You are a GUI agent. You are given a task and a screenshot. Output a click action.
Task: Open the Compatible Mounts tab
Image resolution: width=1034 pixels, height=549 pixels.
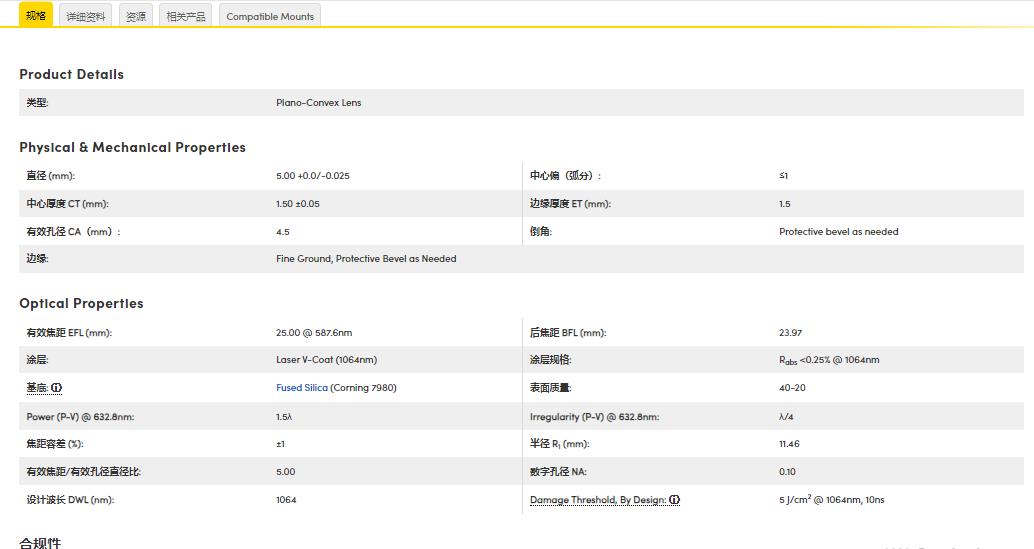(270, 17)
